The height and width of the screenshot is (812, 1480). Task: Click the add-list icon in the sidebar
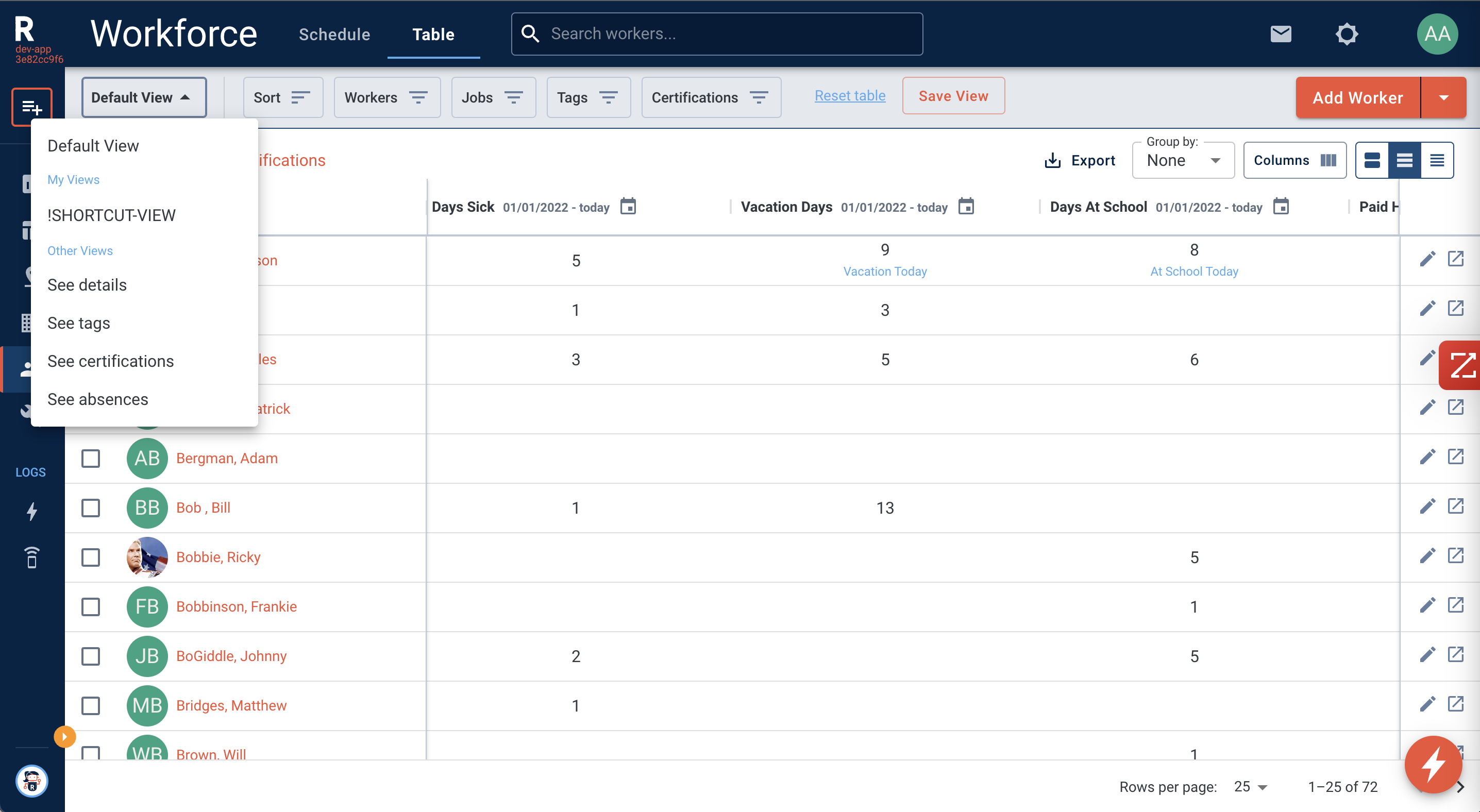coord(31,107)
